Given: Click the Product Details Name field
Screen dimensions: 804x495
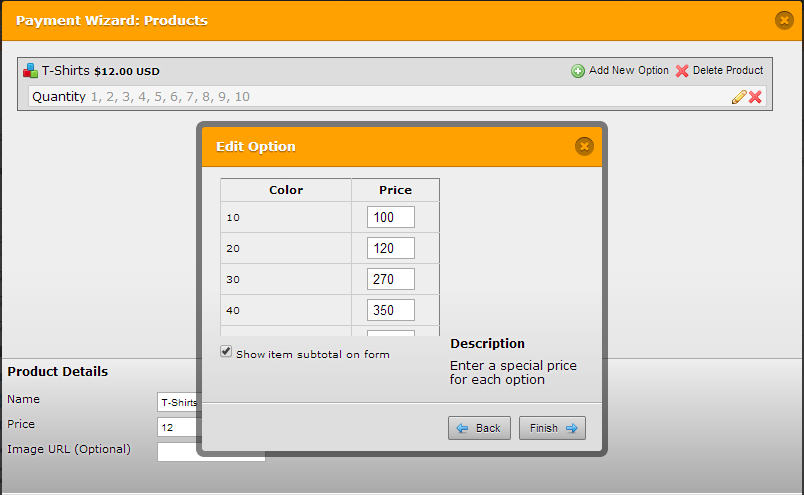Looking at the screenshot, I should point(178,402).
